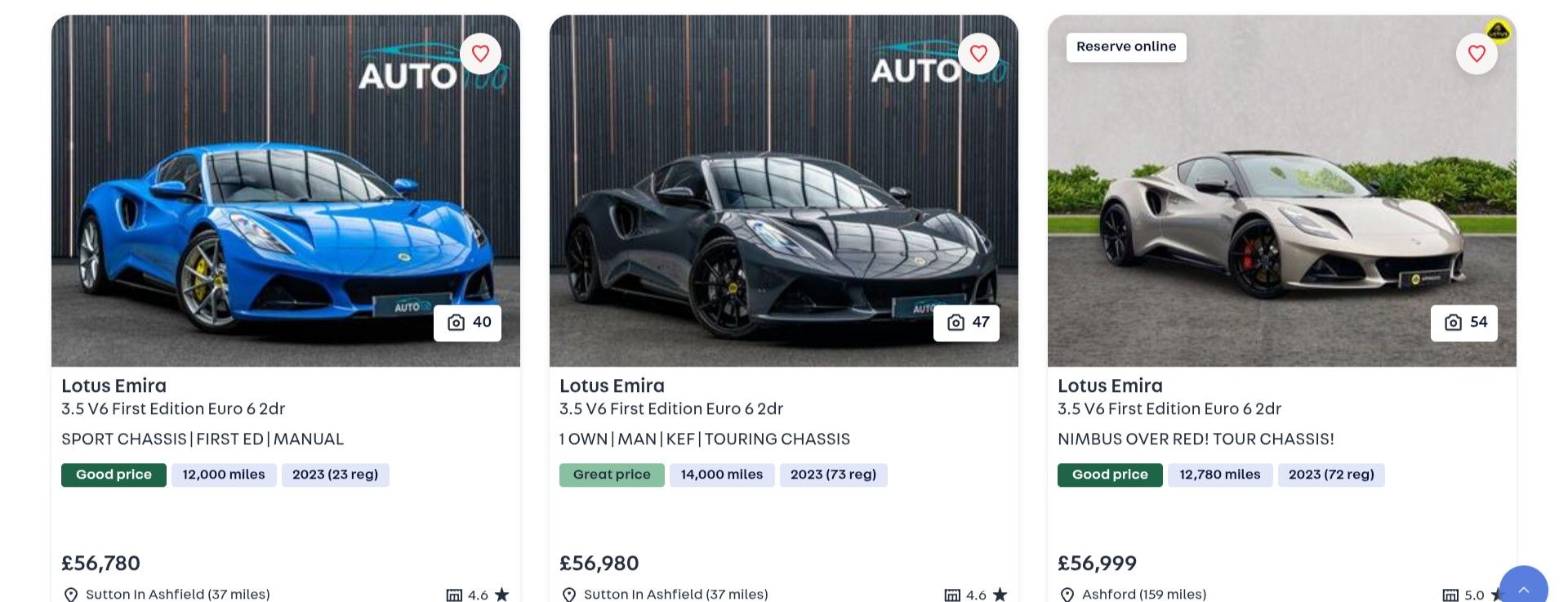Favourite the dark grey Lotus Emira

coord(978,54)
